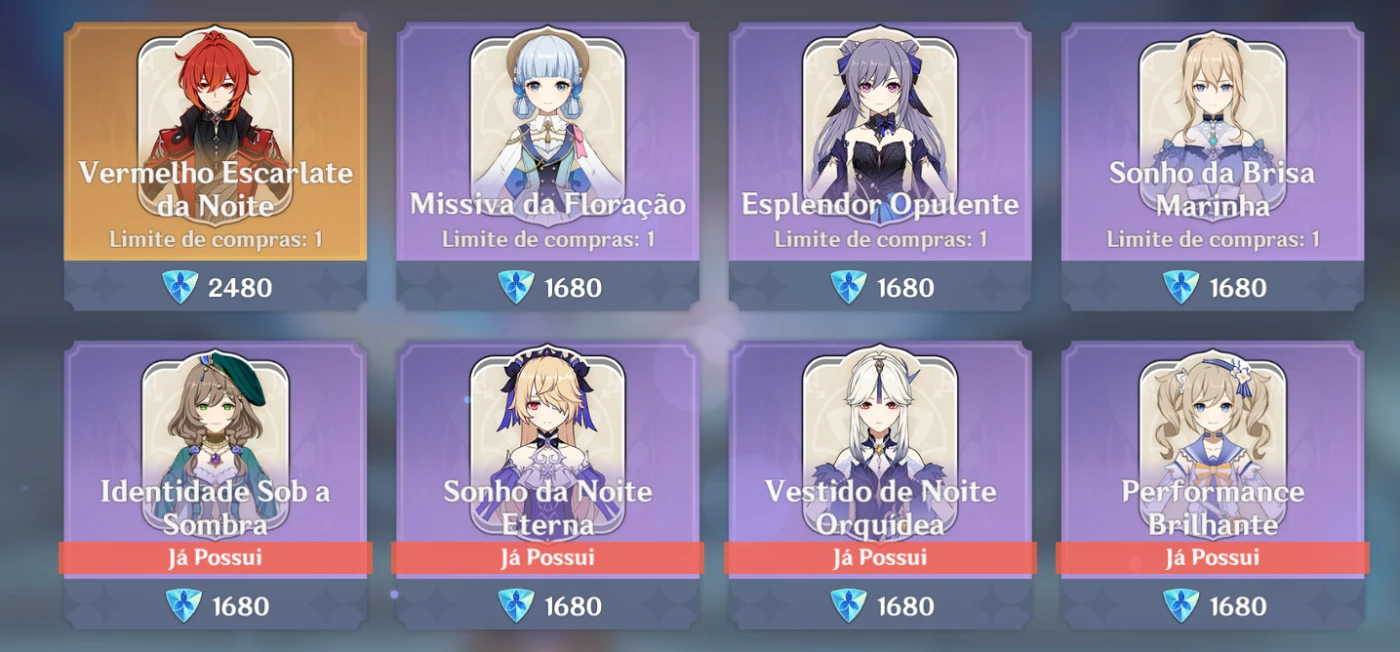Select Lisa's Identidade Sob a Sombra portrait

215,444
